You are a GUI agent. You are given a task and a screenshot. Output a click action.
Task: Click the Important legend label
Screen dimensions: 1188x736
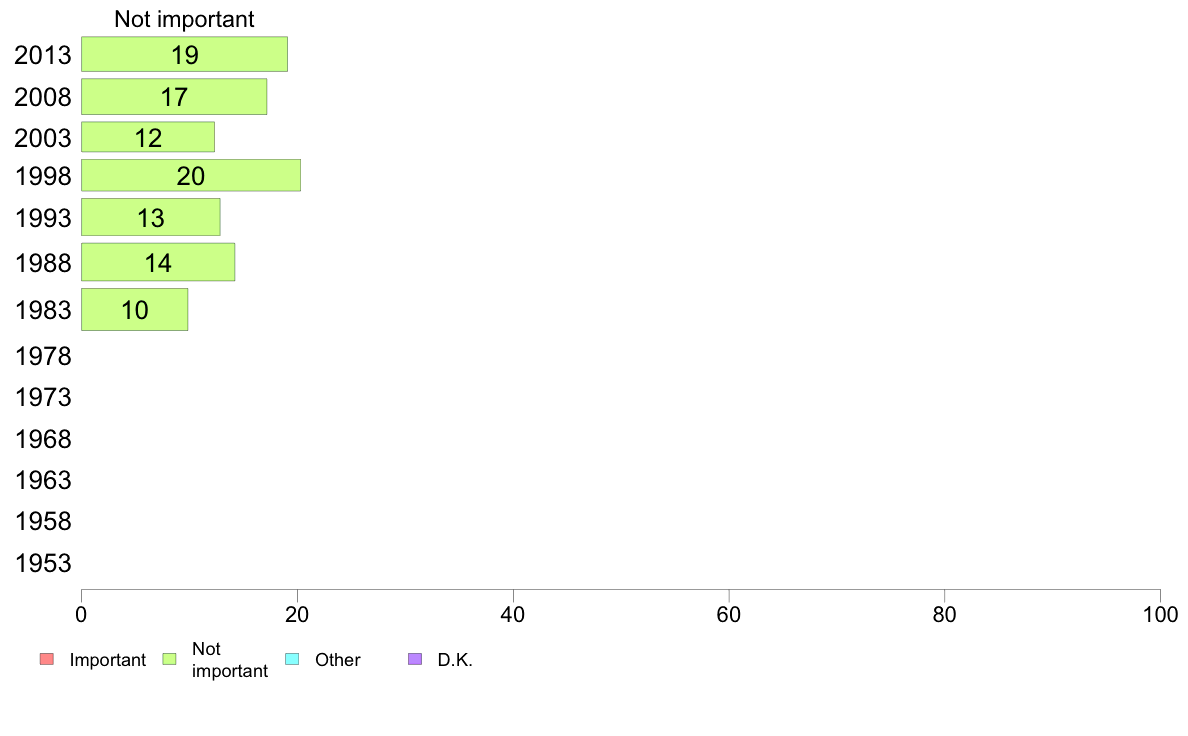108,660
